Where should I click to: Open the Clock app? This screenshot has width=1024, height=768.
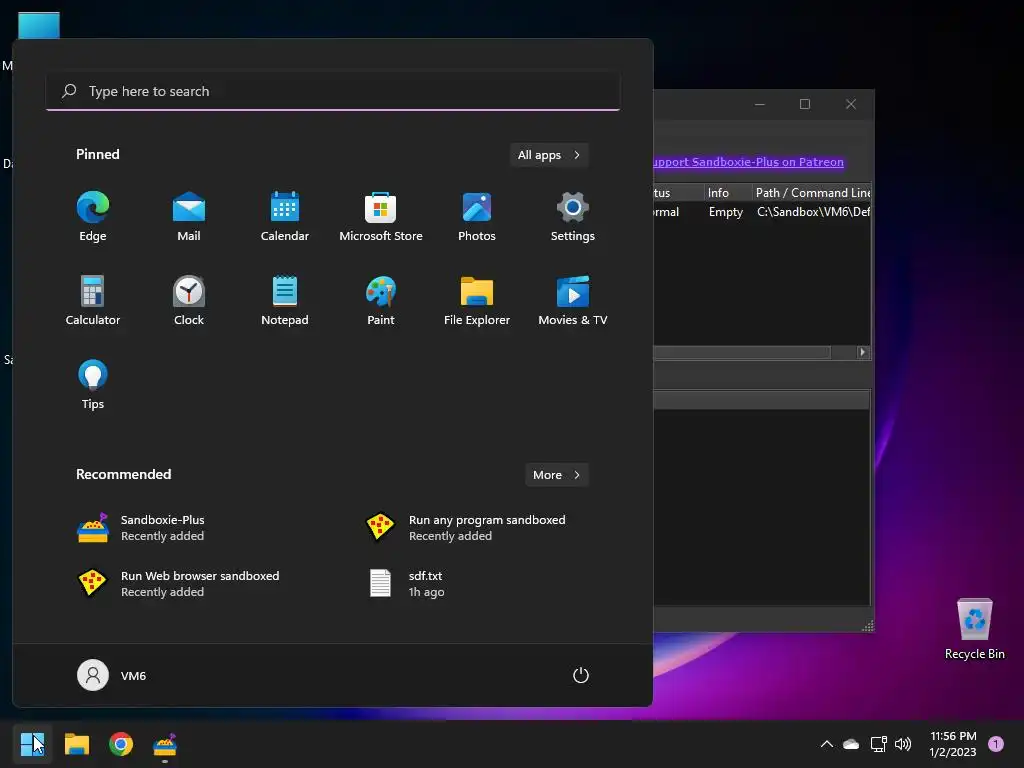click(x=189, y=300)
